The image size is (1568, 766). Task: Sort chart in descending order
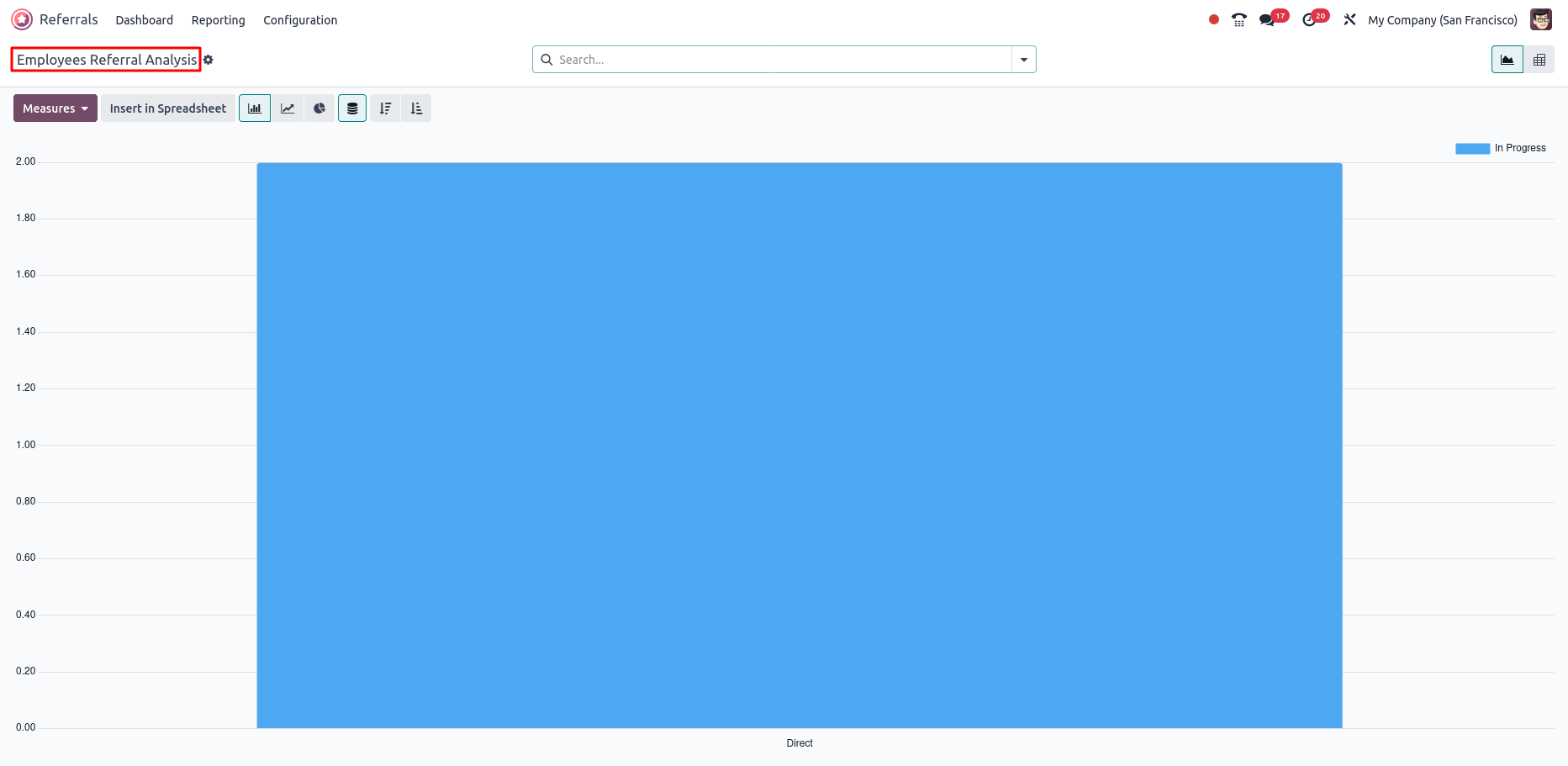coord(385,108)
